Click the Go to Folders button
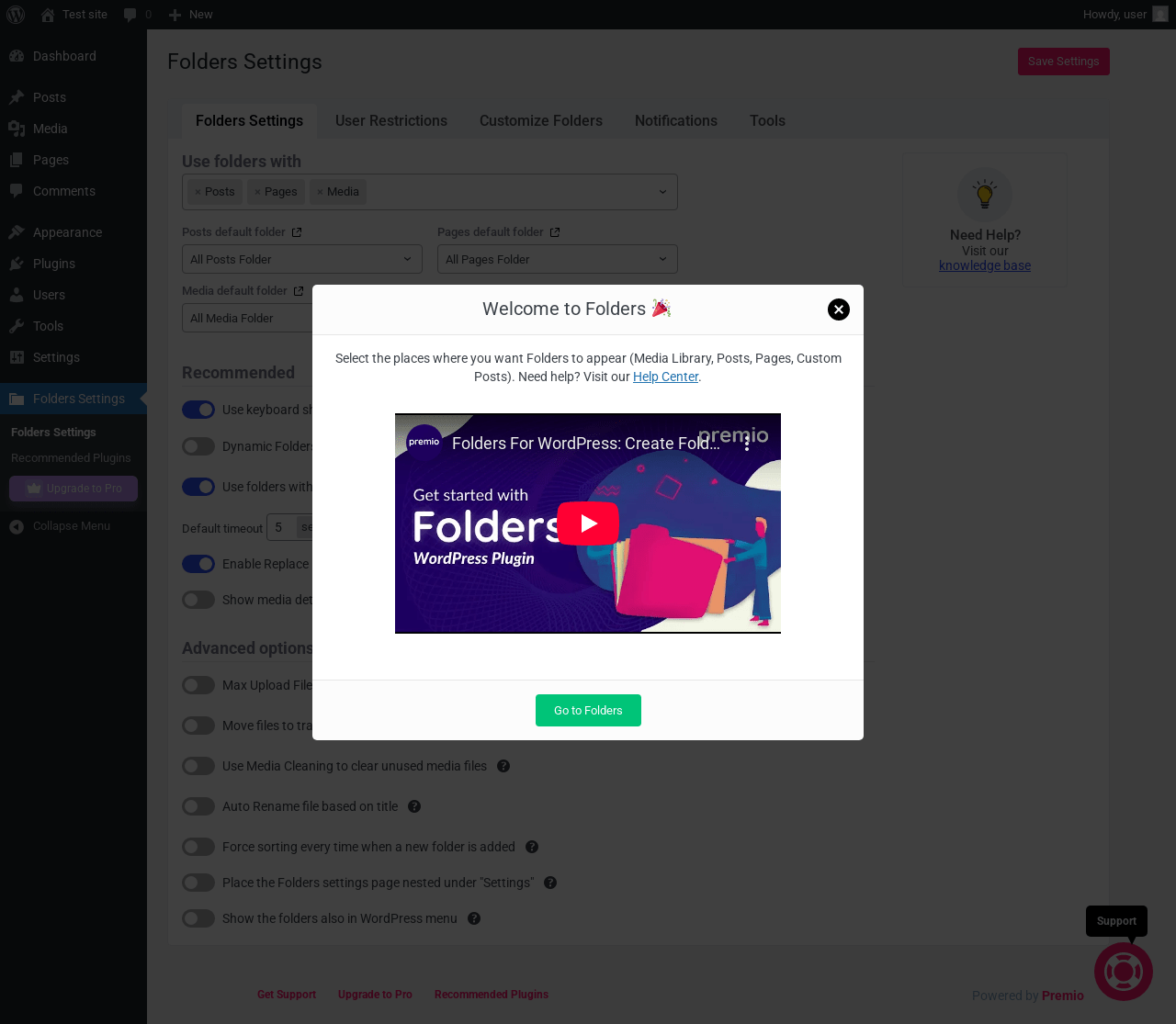Viewport: 1176px width, 1024px height. coord(588,710)
